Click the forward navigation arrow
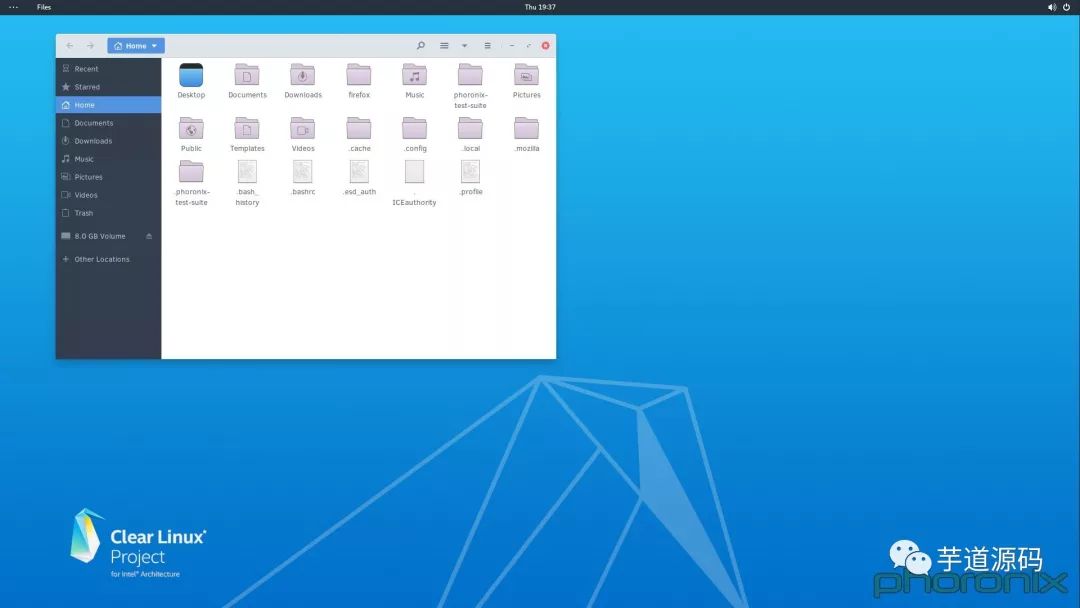 (x=90, y=45)
